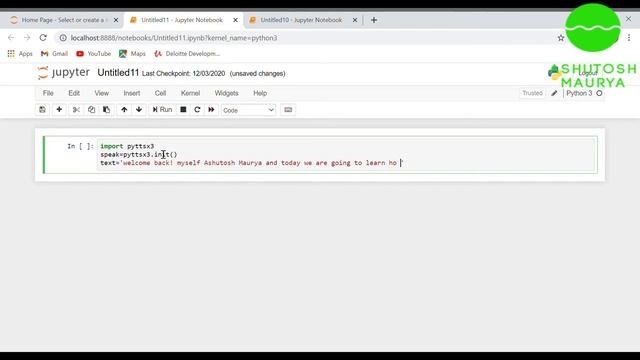
Task: Copy selected cells icon
Action: click(x=91, y=110)
